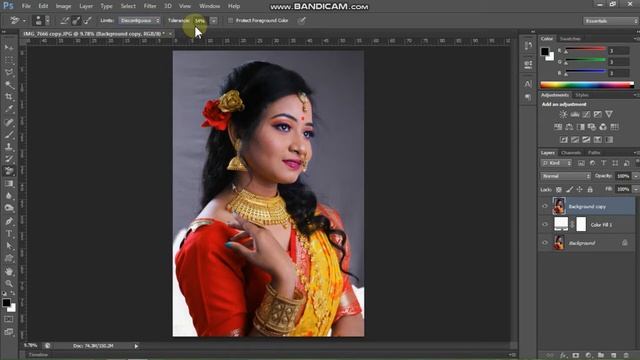The width and height of the screenshot is (640, 360).
Task: Enable Protect Foreground Color checkbox
Action: (x=231, y=20)
